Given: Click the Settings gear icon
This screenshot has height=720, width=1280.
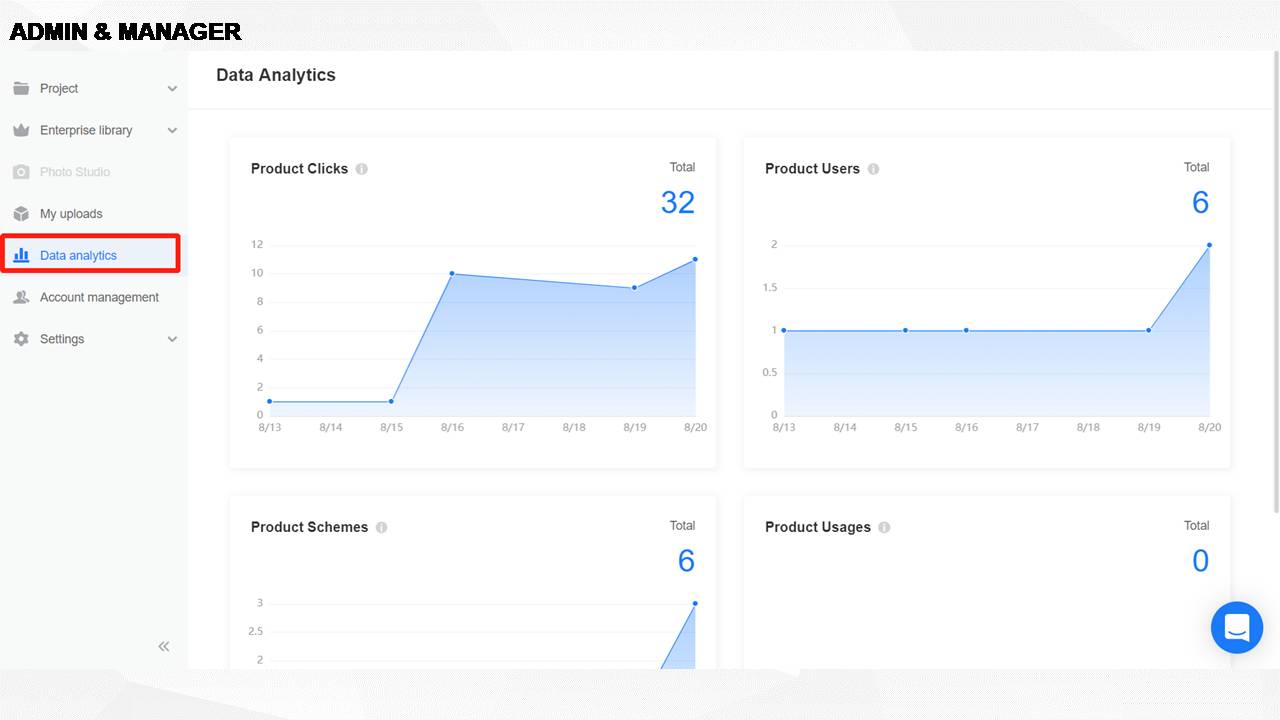Looking at the screenshot, I should coord(21,339).
